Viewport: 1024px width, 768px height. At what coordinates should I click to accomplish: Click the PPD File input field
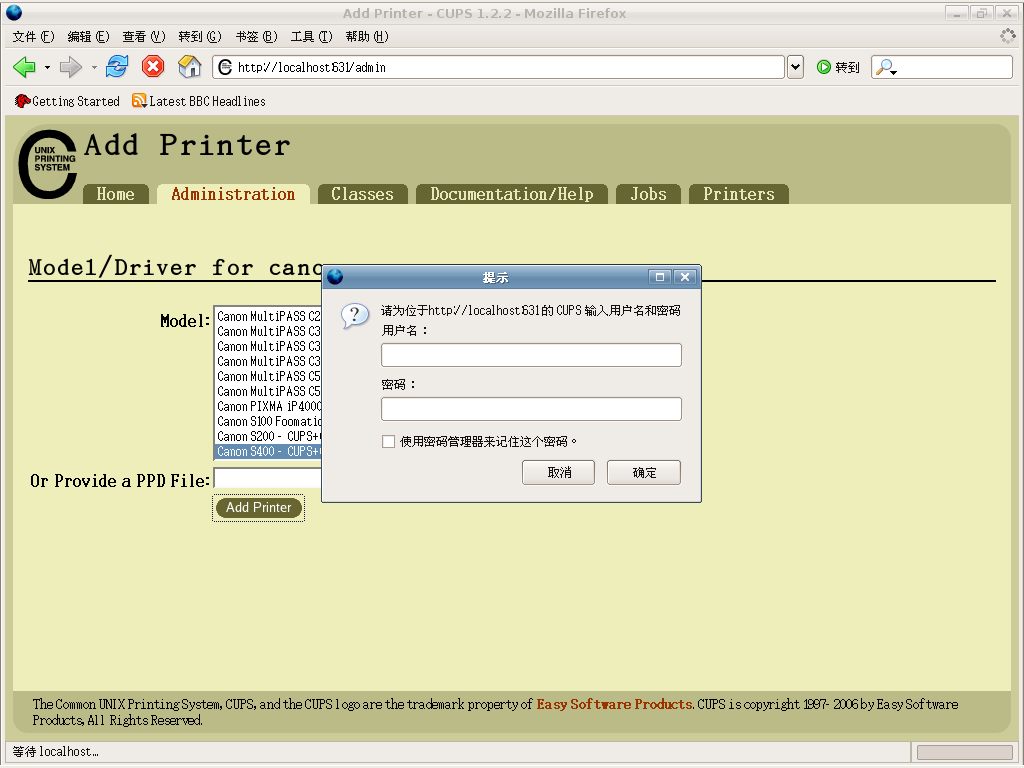(x=268, y=479)
